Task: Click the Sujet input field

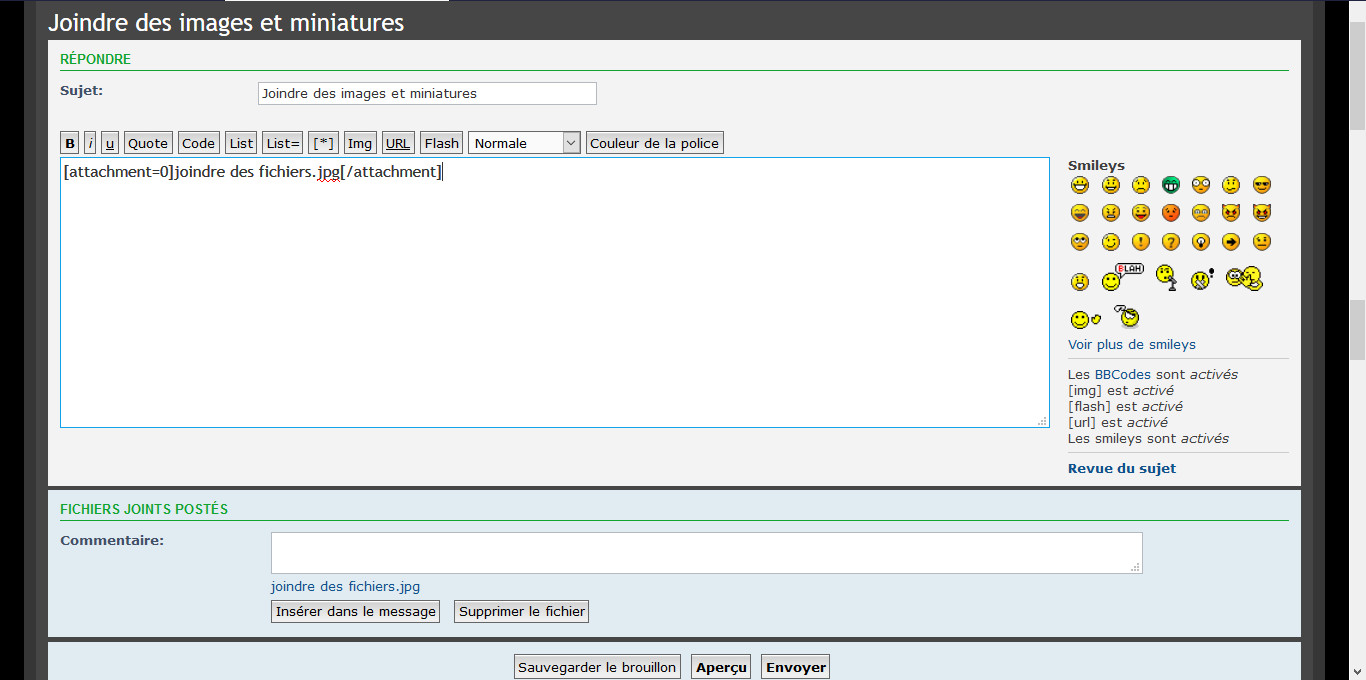Action: 427,93
